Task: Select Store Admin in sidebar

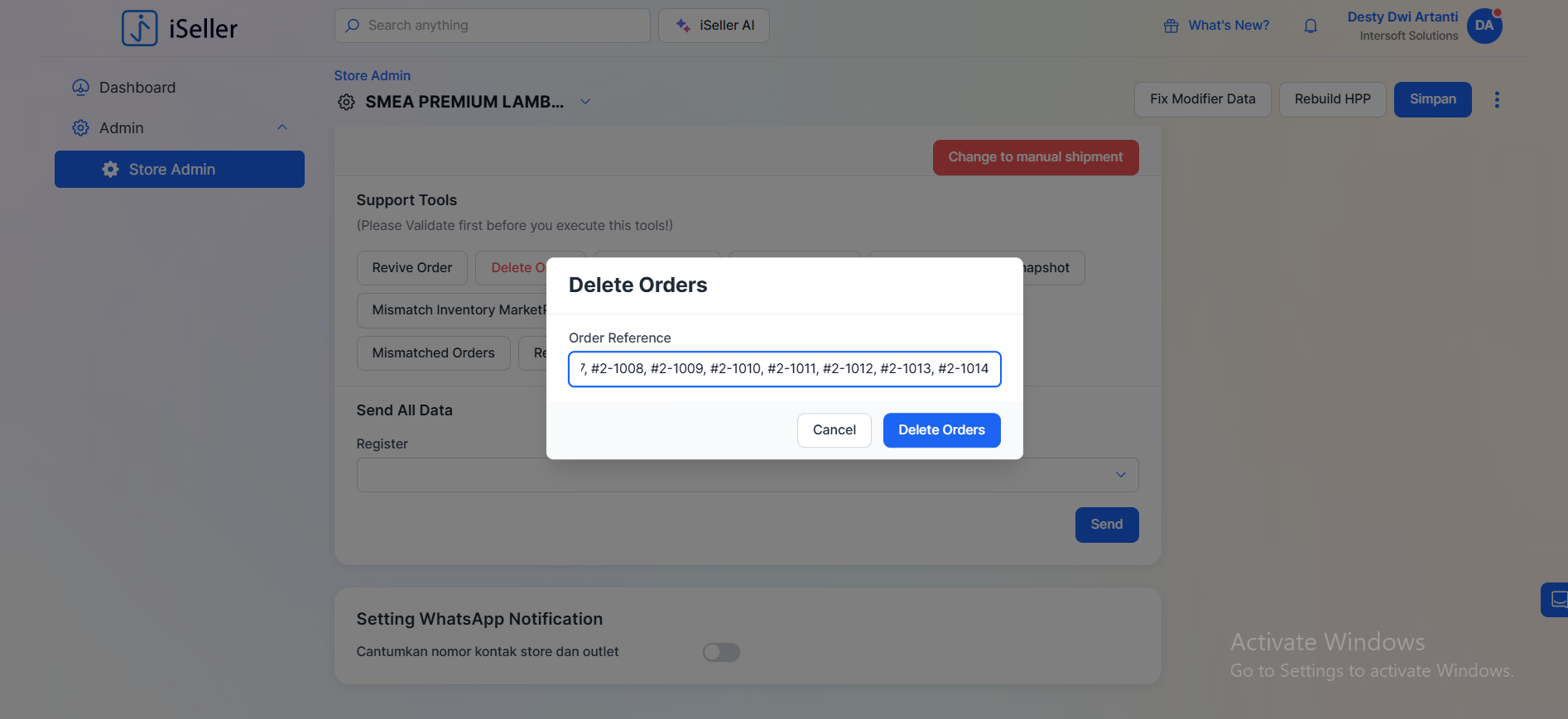Action: [x=180, y=170]
